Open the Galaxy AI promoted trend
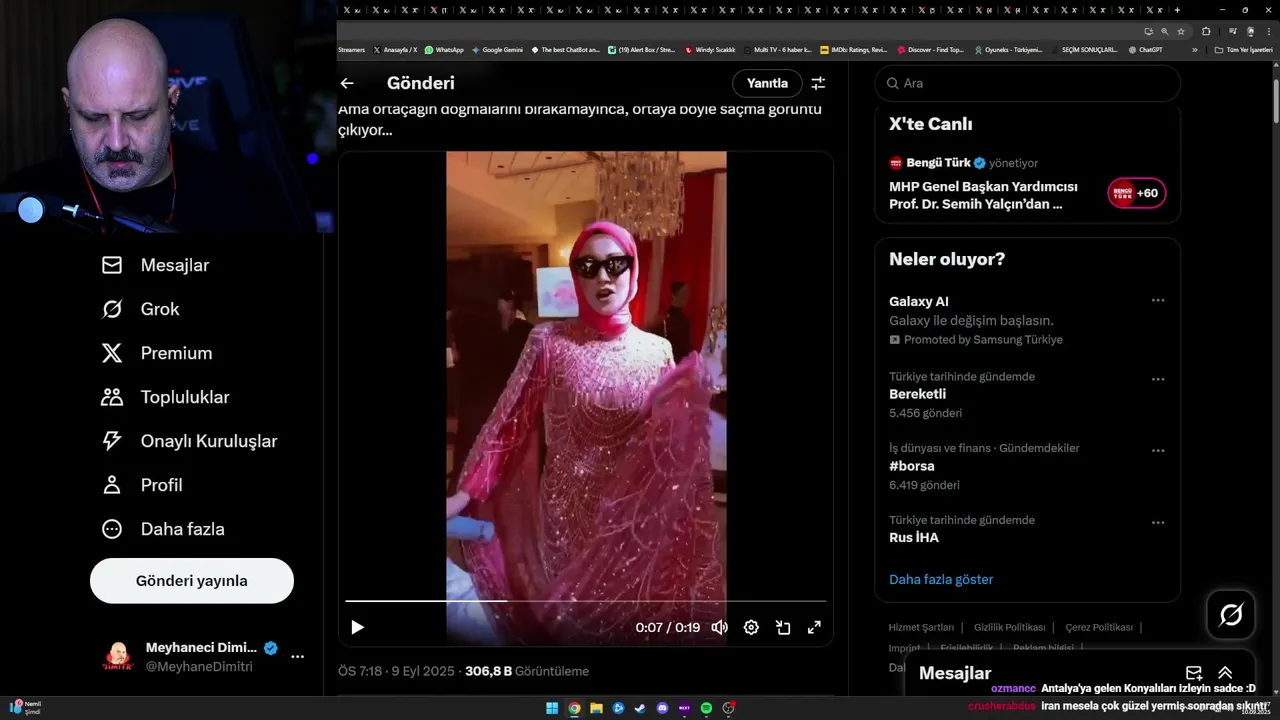 click(1028, 320)
